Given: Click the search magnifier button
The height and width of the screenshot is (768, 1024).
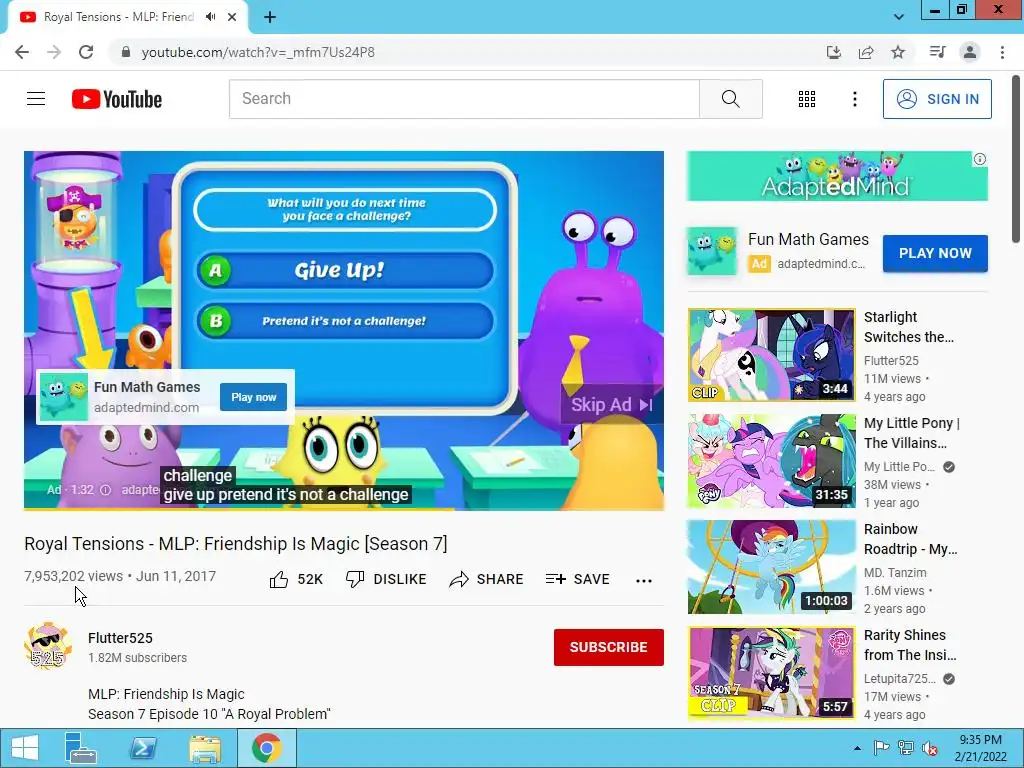Looking at the screenshot, I should coord(731,99).
